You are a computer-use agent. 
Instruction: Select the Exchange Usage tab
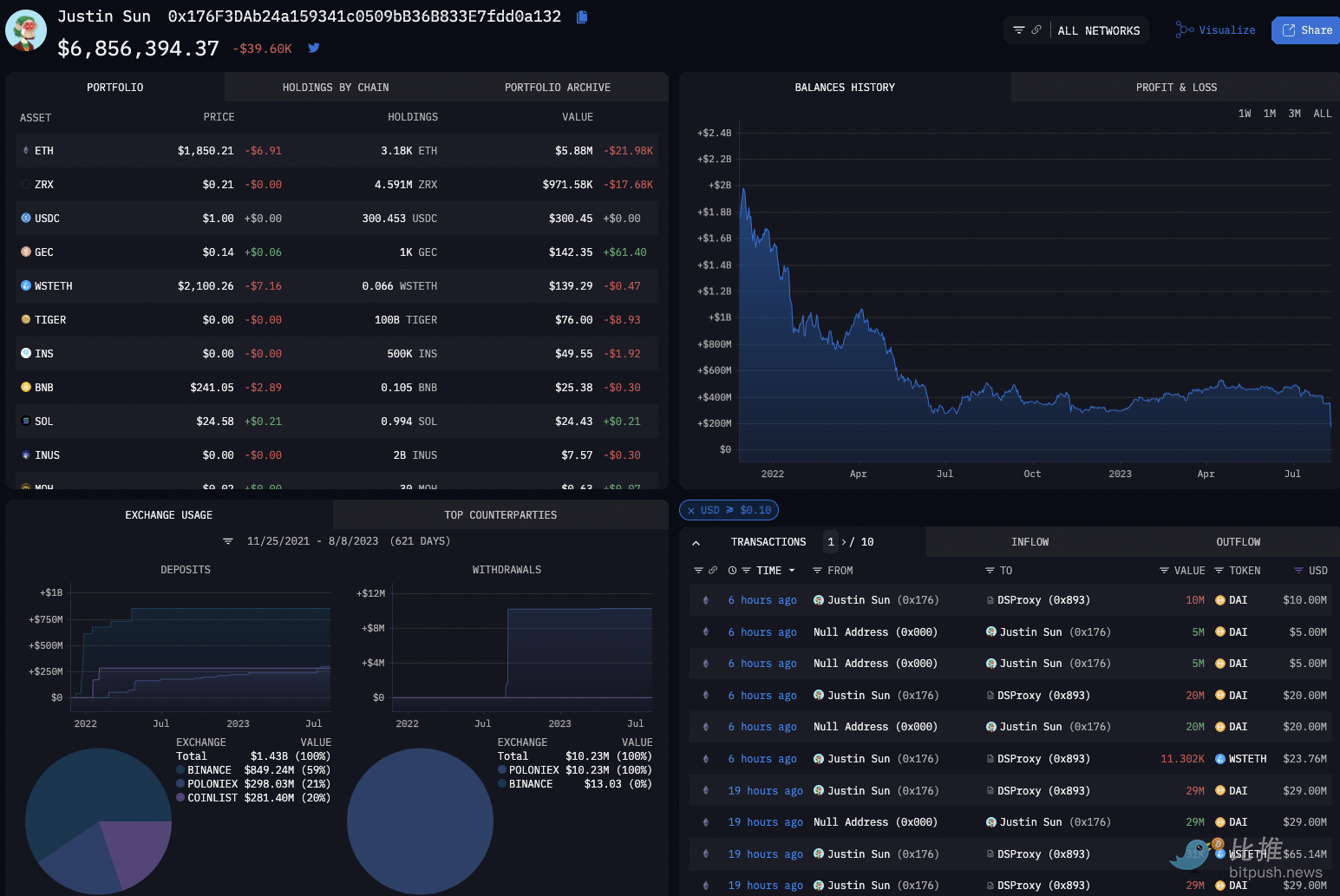coord(169,515)
